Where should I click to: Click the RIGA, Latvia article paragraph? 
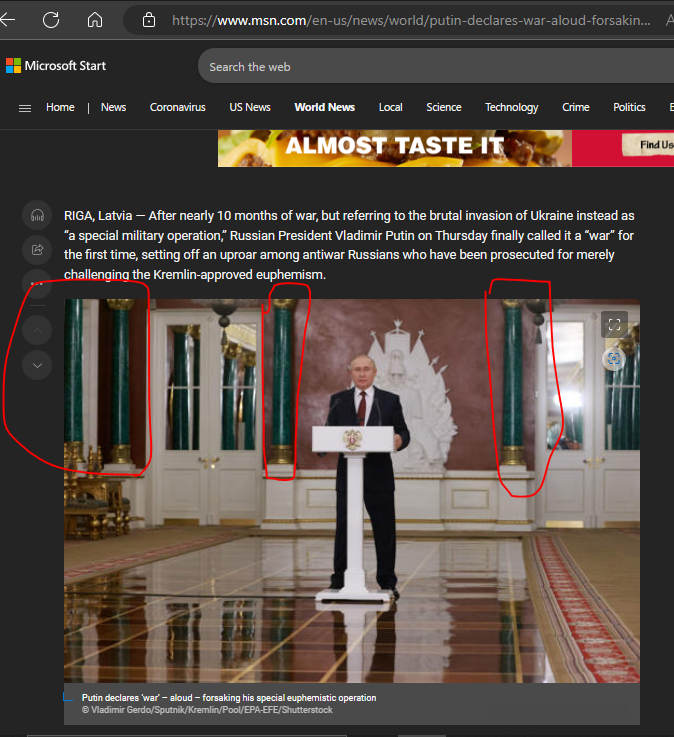click(x=349, y=245)
